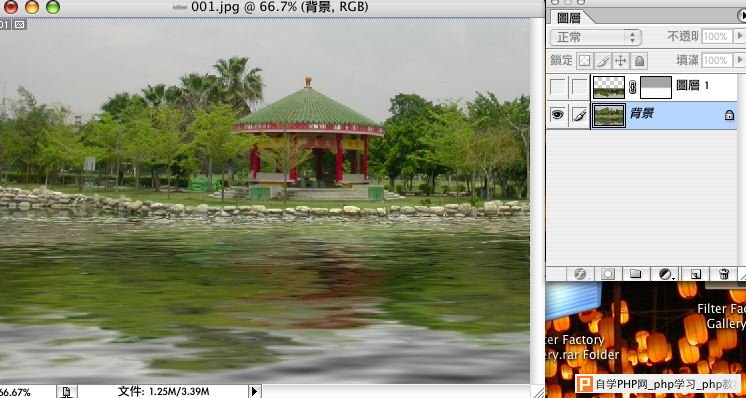746x398 pixels.
Task: Add a layer mask button
Action: click(608, 274)
